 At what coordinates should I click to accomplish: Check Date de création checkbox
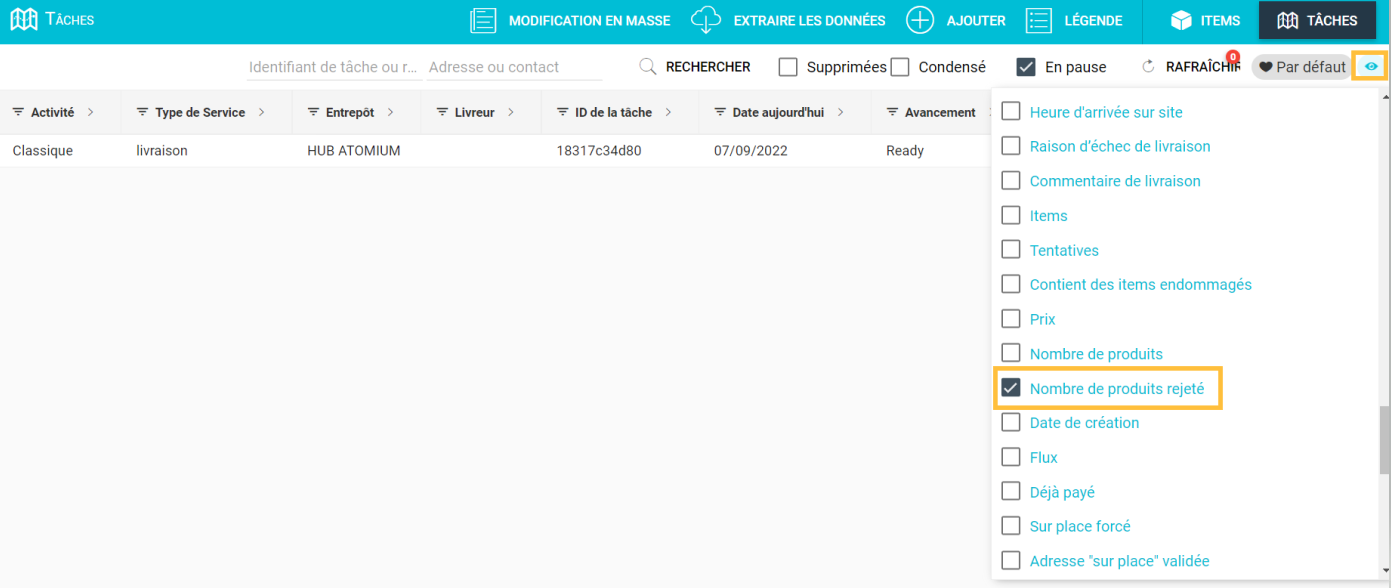point(1011,423)
